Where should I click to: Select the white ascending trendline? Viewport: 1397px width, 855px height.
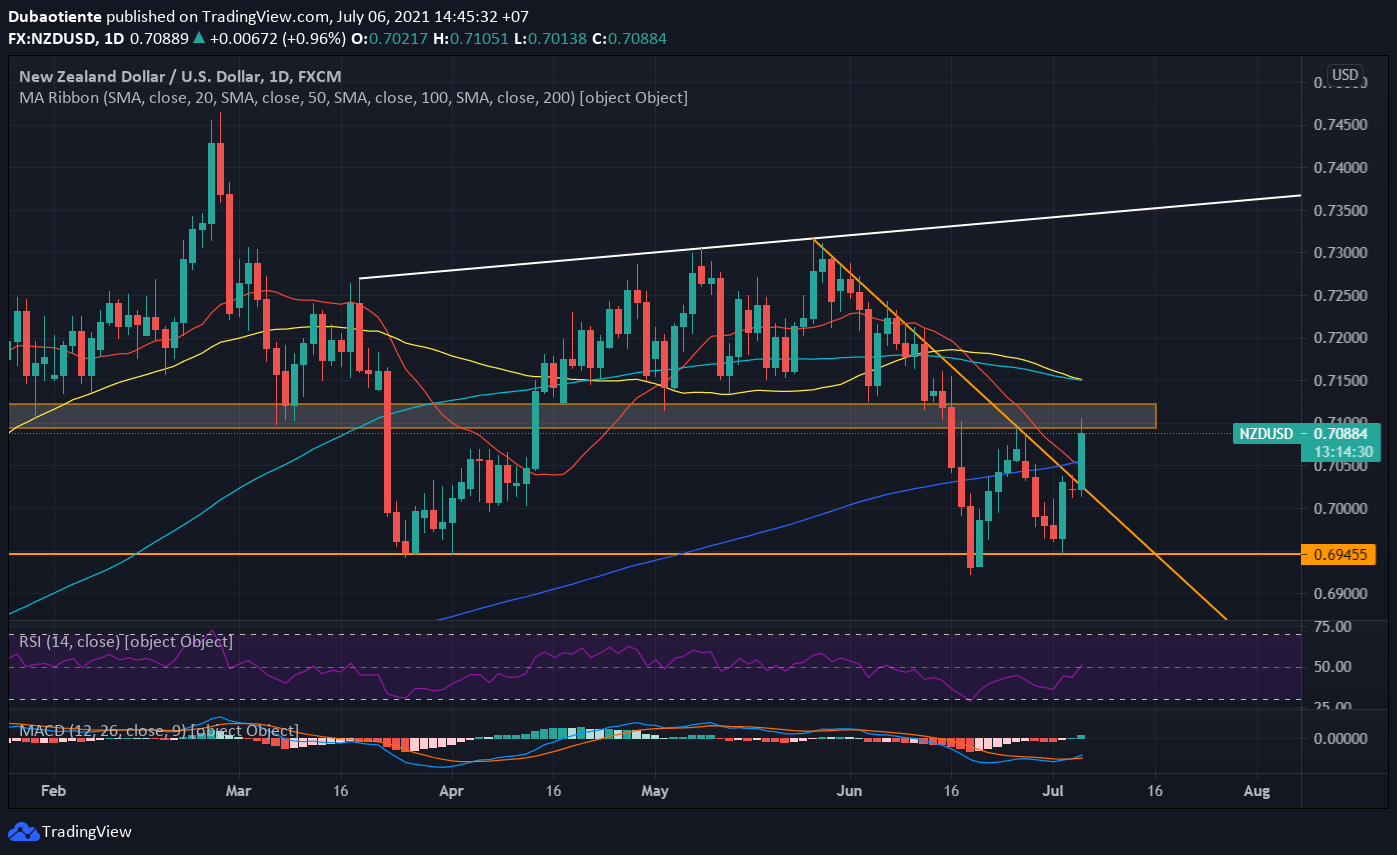click(x=830, y=236)
